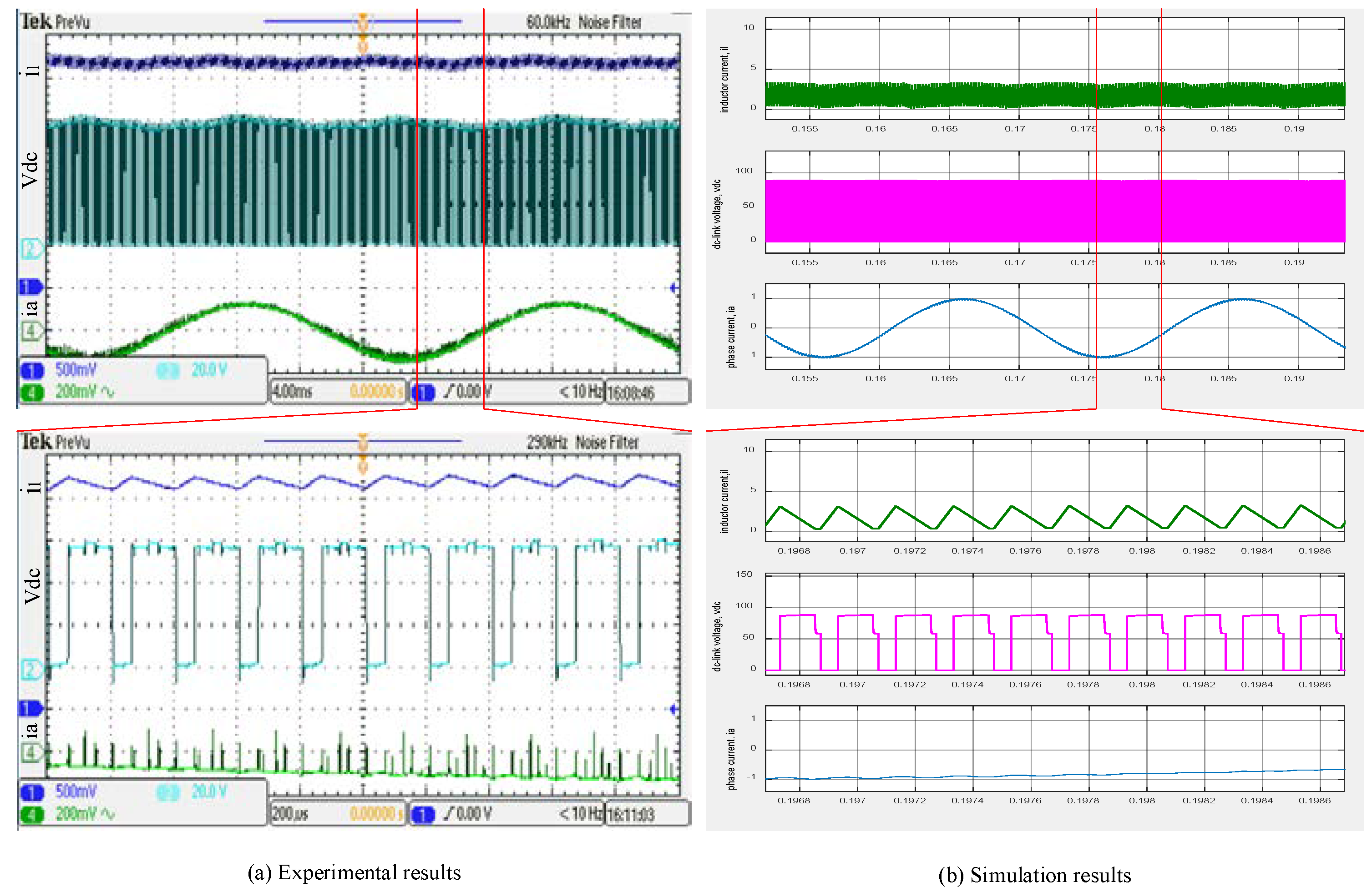This screenshot has width=1372, height=892.
Task: Click the green channel 4 badge next to 200mV, bottom scope
Action: pos(32,815)
